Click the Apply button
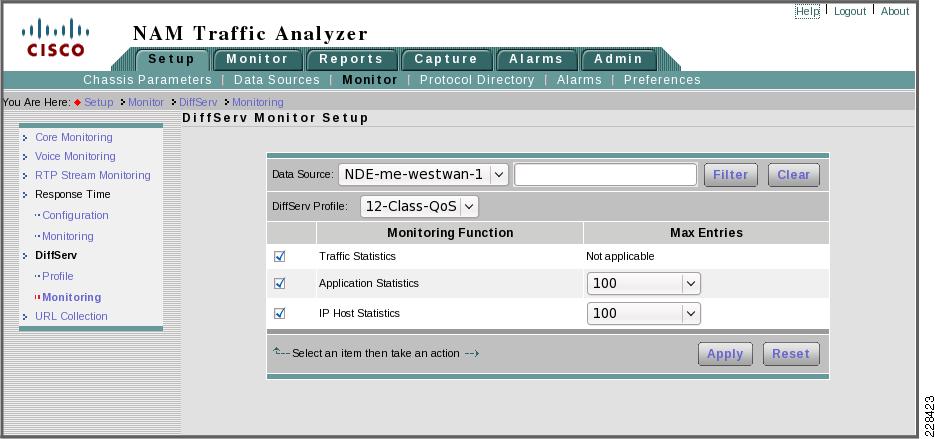This screenshot has height=439, width=935. 725,354
